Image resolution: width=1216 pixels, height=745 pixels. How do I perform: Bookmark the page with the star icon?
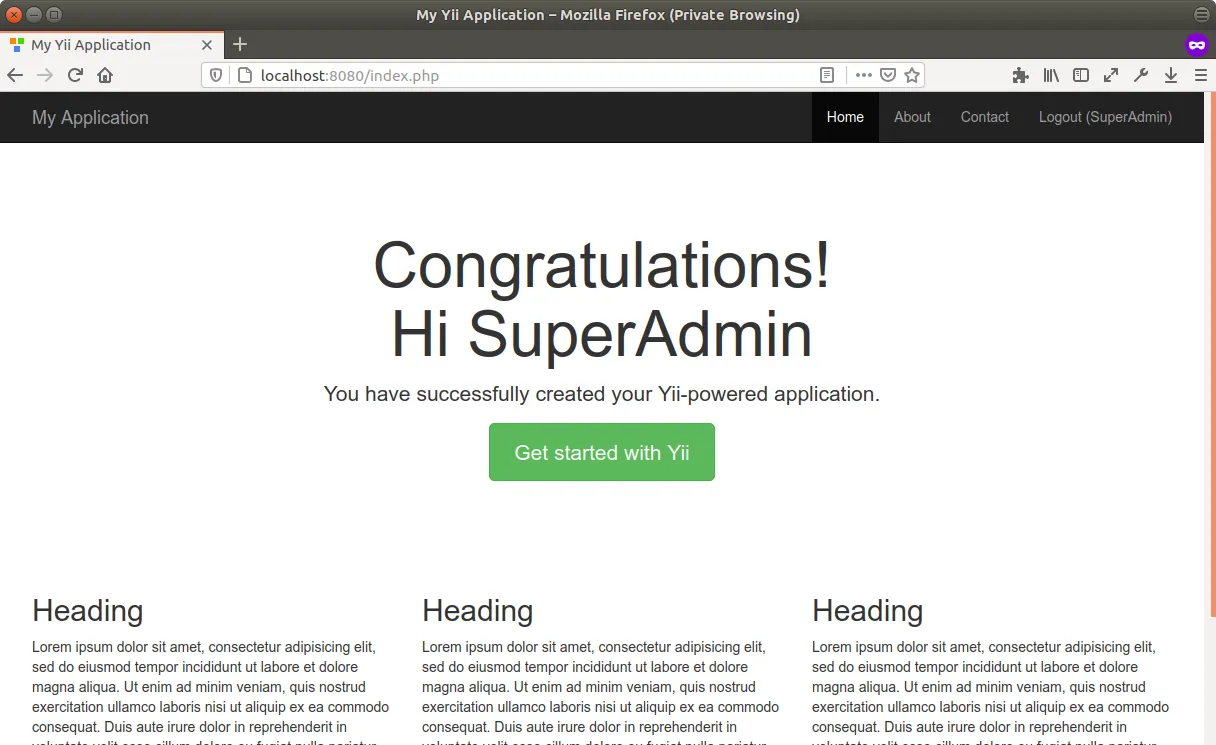(x=911, y=75)
